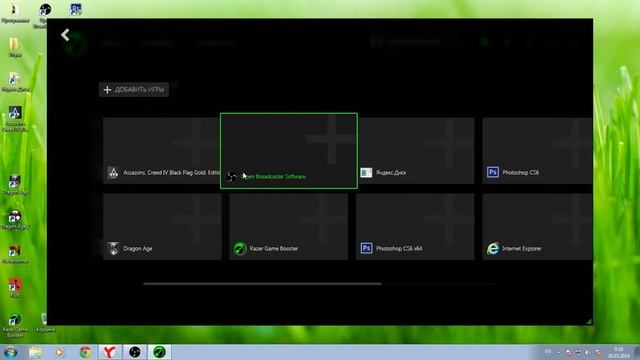Screen dimensions: 640x360
Task: Click the horizontal scrollbar below the game tiles
Action: [262, 284]
